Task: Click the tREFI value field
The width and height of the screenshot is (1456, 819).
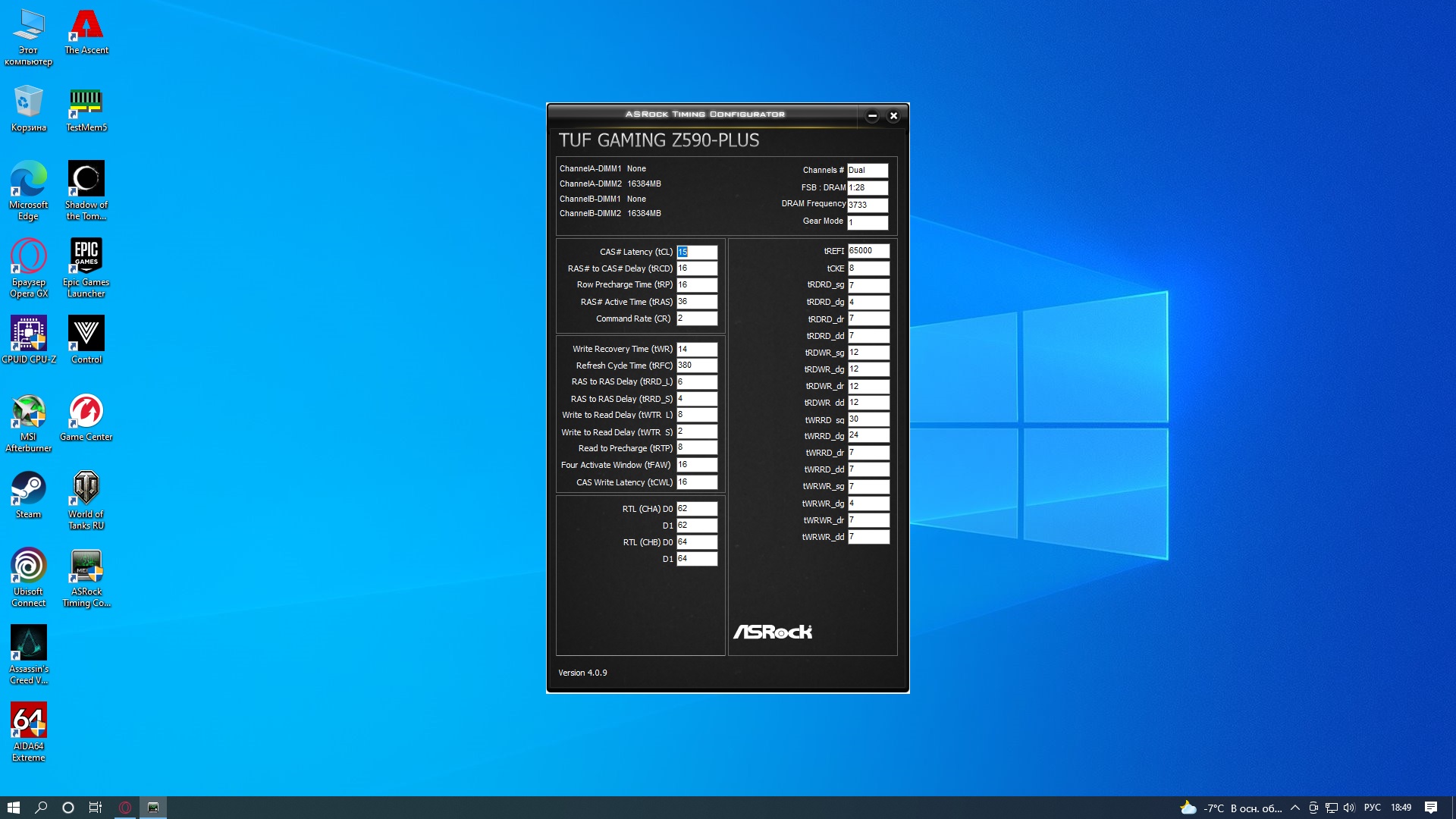Action: point(868,251)
